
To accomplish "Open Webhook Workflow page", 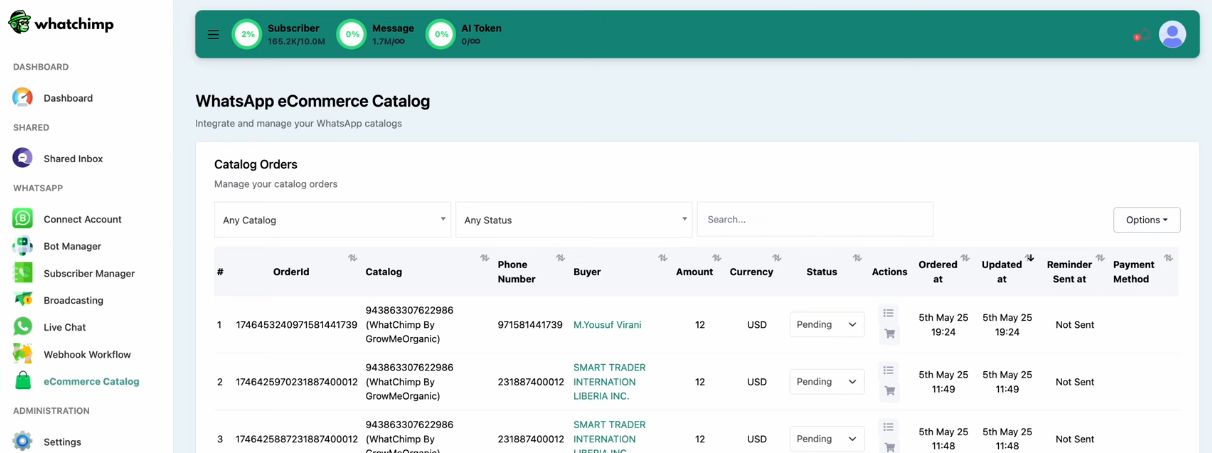I will (87, 354).
